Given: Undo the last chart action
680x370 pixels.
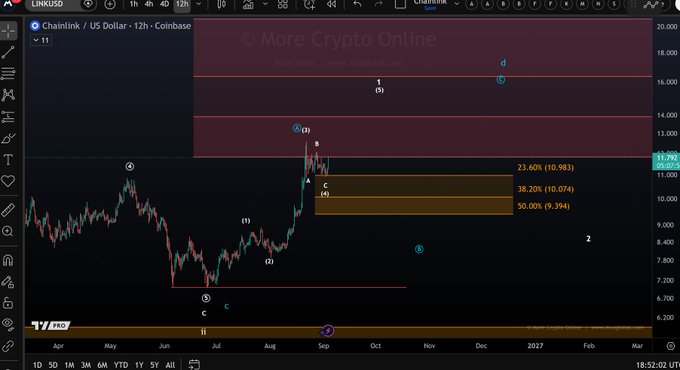Looking at the screenshot, I should click(x=357, y=4).
